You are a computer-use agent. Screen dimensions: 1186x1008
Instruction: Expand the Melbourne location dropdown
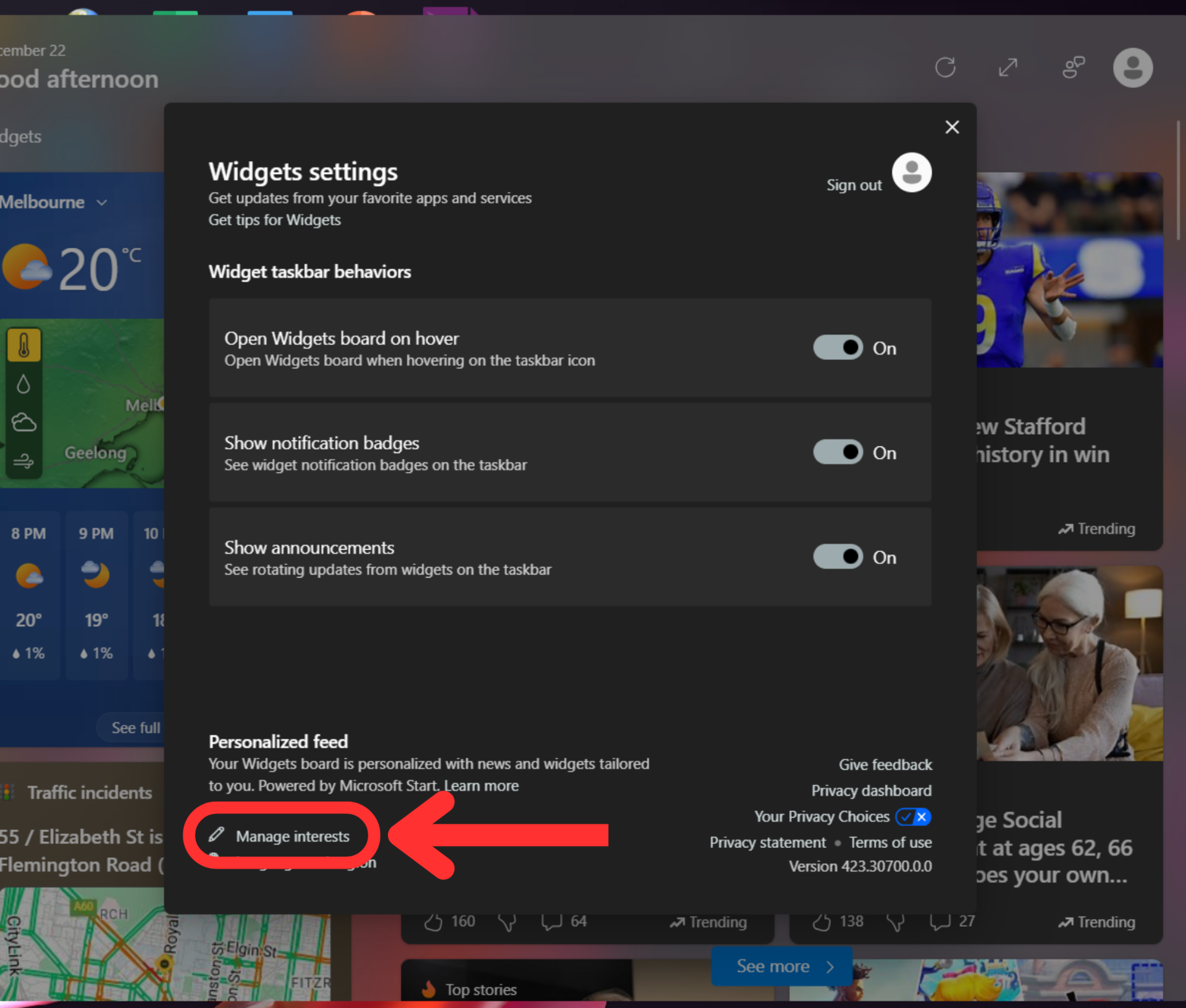(102, 203)
